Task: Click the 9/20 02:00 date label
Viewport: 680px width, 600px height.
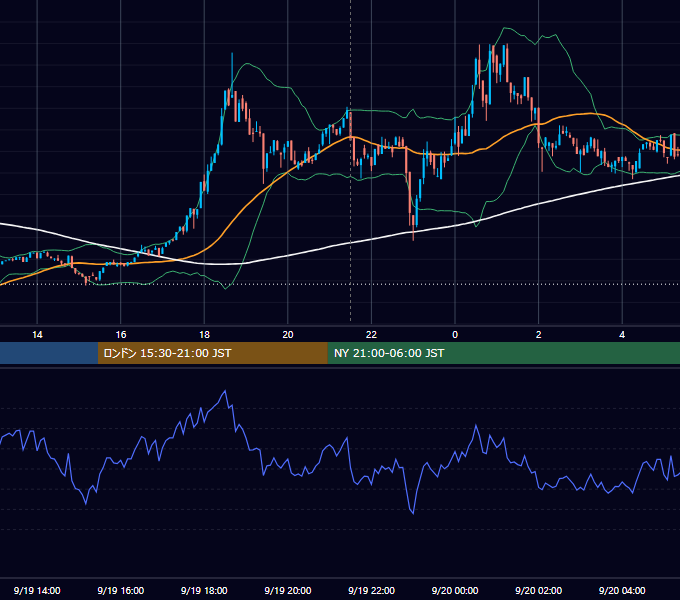Action: (x=538, y=590)
